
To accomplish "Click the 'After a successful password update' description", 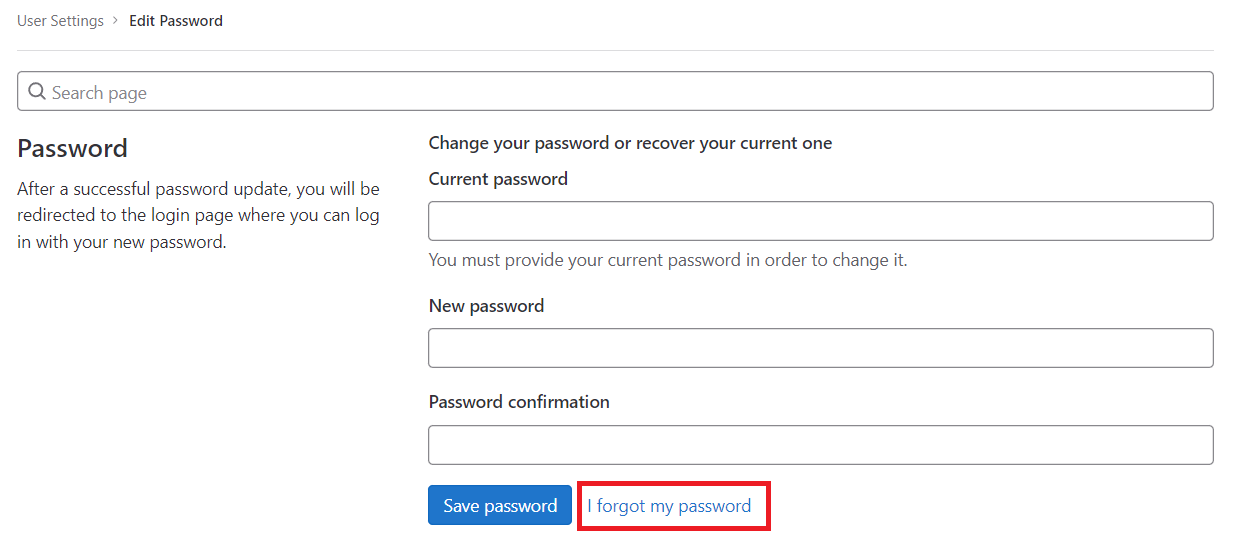I will point(199,215).
